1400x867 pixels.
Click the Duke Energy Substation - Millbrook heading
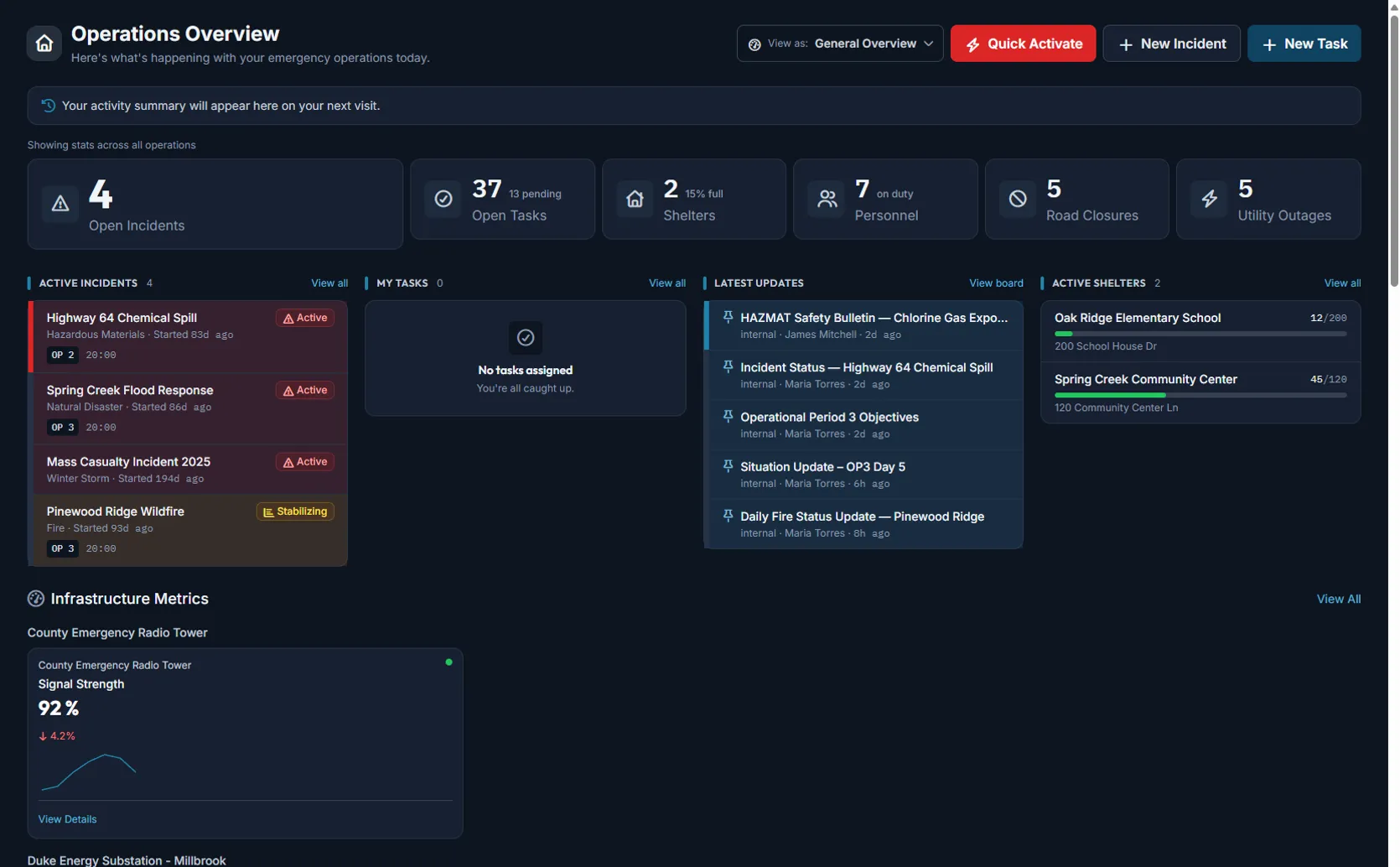pyautogui.click(x=127, y=860)
